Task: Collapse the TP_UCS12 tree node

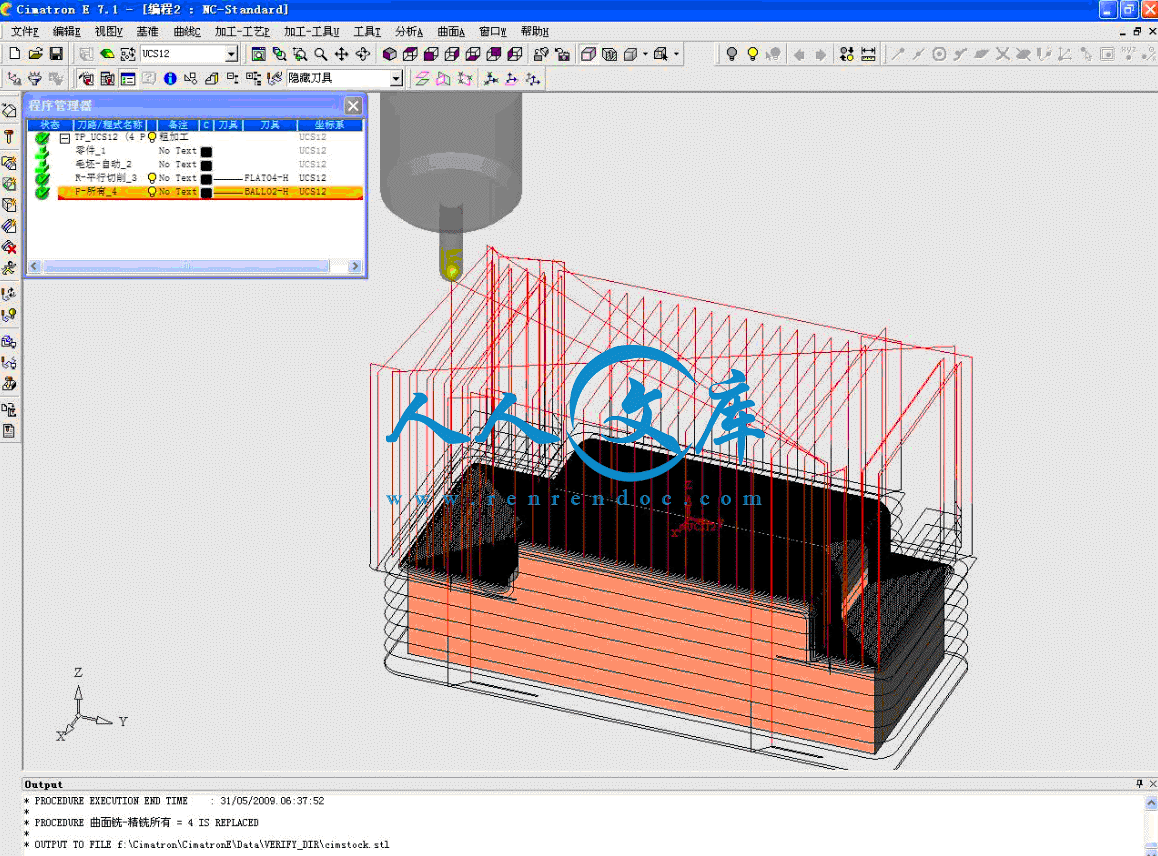Action: (x=65, y=138)
